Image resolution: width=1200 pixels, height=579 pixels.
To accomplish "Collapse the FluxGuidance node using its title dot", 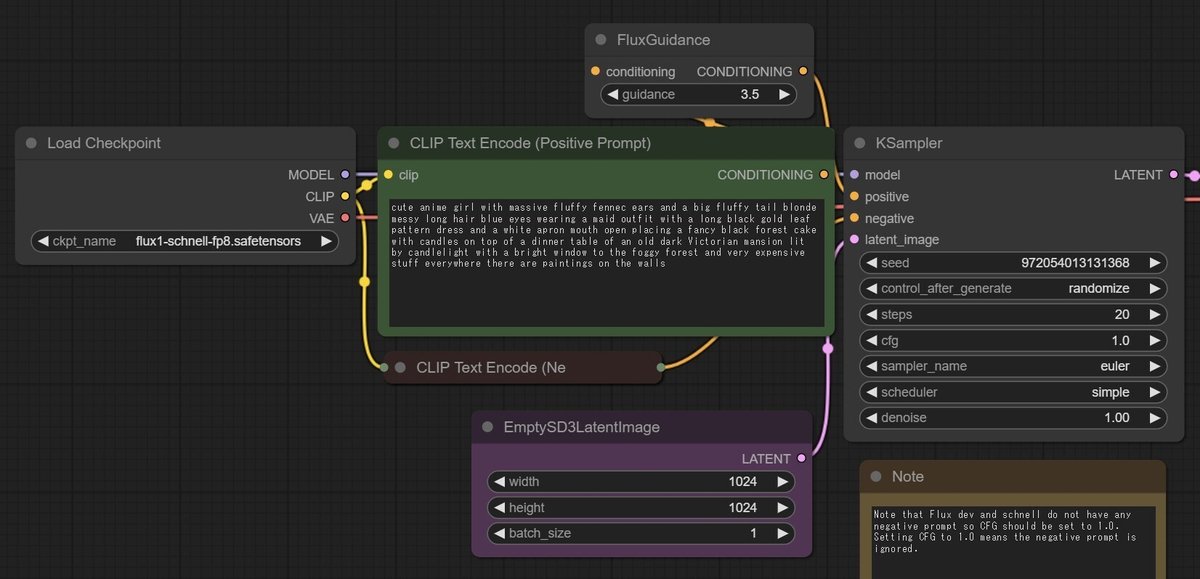I will pos(600,40).
